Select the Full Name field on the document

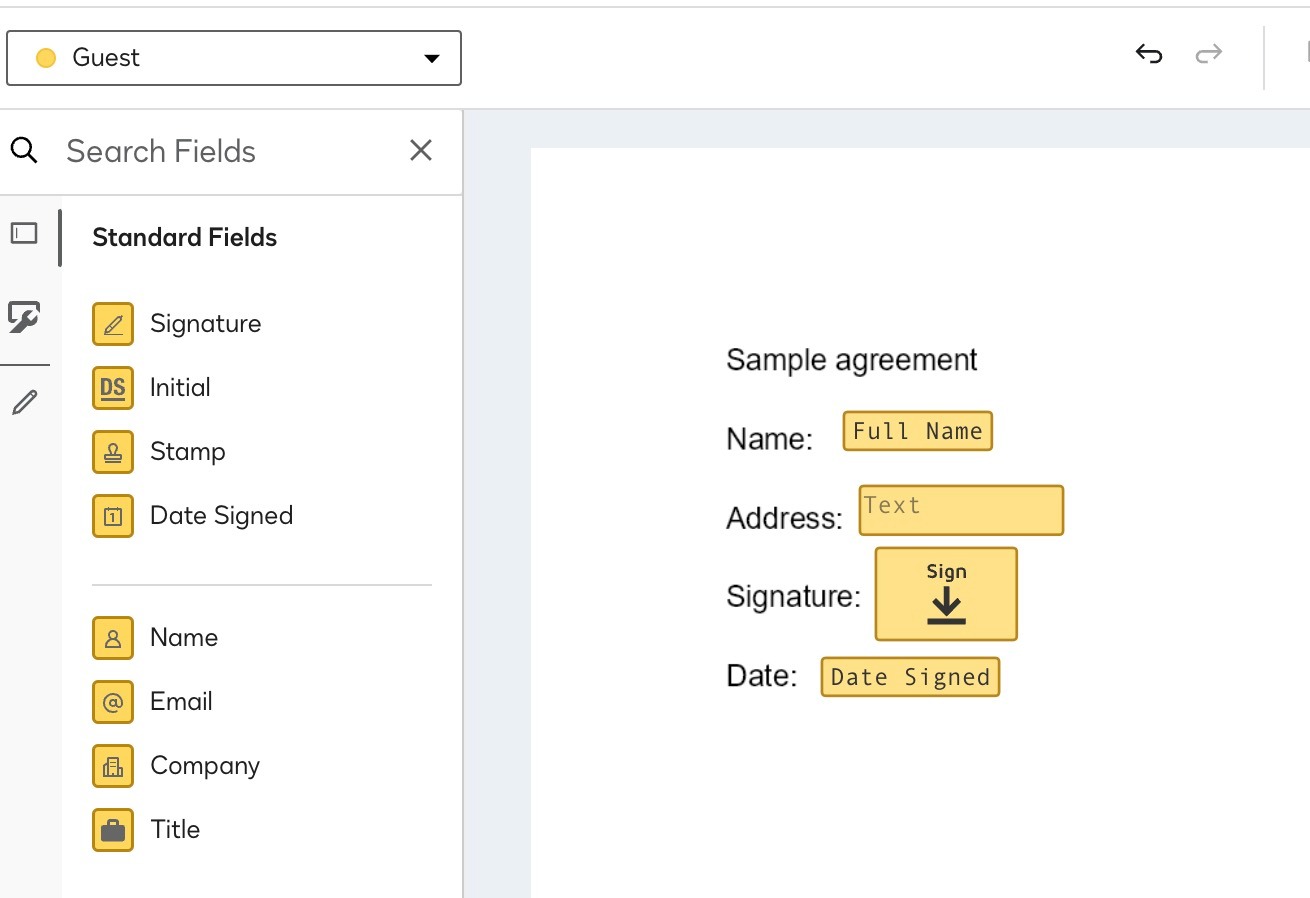coord(916,431)
